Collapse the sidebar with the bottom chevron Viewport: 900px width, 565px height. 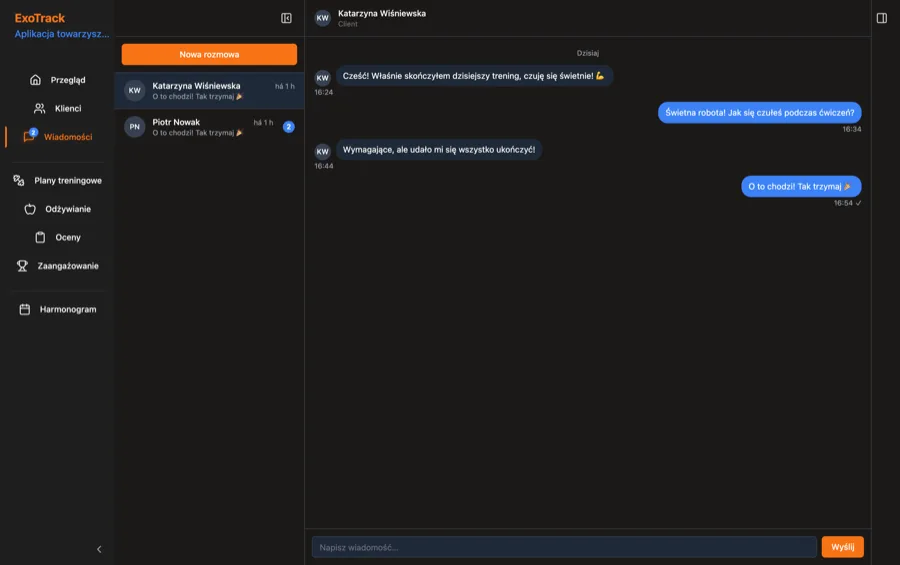pyautogui.click(x=99, y=549)
